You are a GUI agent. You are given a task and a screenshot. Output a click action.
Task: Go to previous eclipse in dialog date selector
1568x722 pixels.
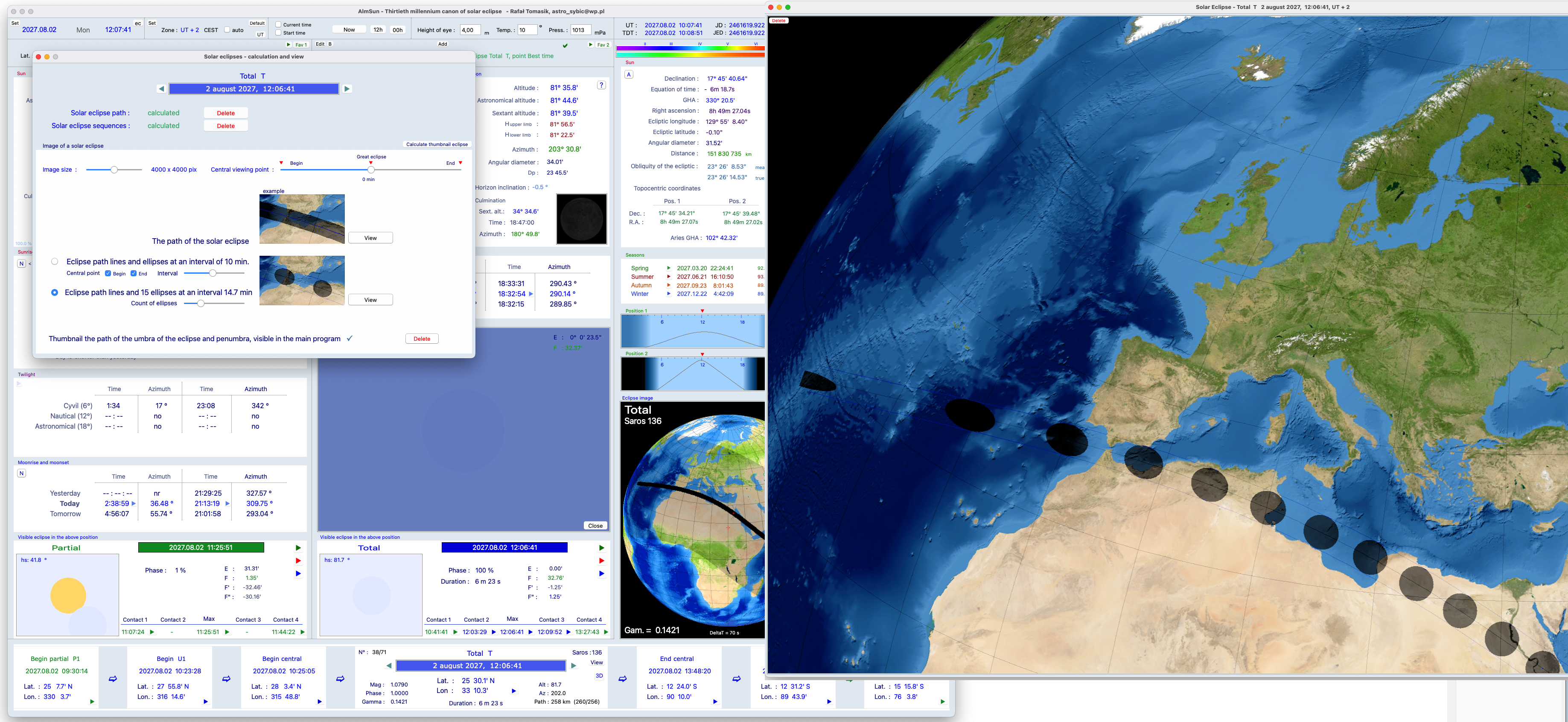click(x=161, y=89)
